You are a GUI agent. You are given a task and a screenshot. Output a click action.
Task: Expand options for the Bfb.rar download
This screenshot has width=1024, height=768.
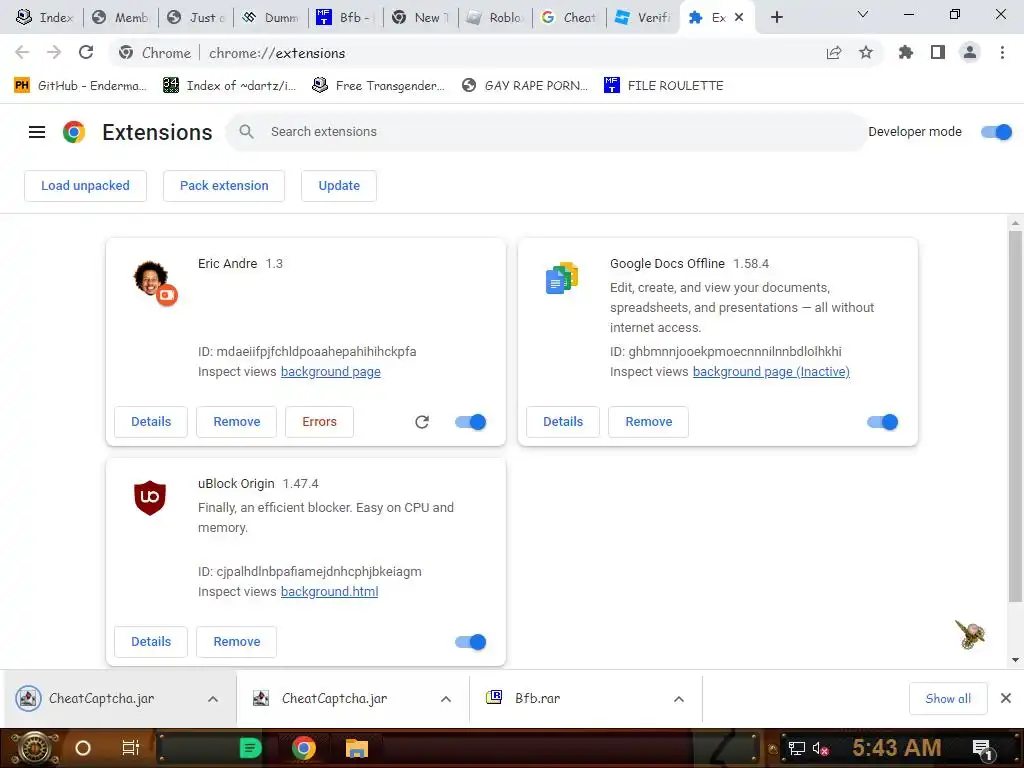click(x=679, y=699)
